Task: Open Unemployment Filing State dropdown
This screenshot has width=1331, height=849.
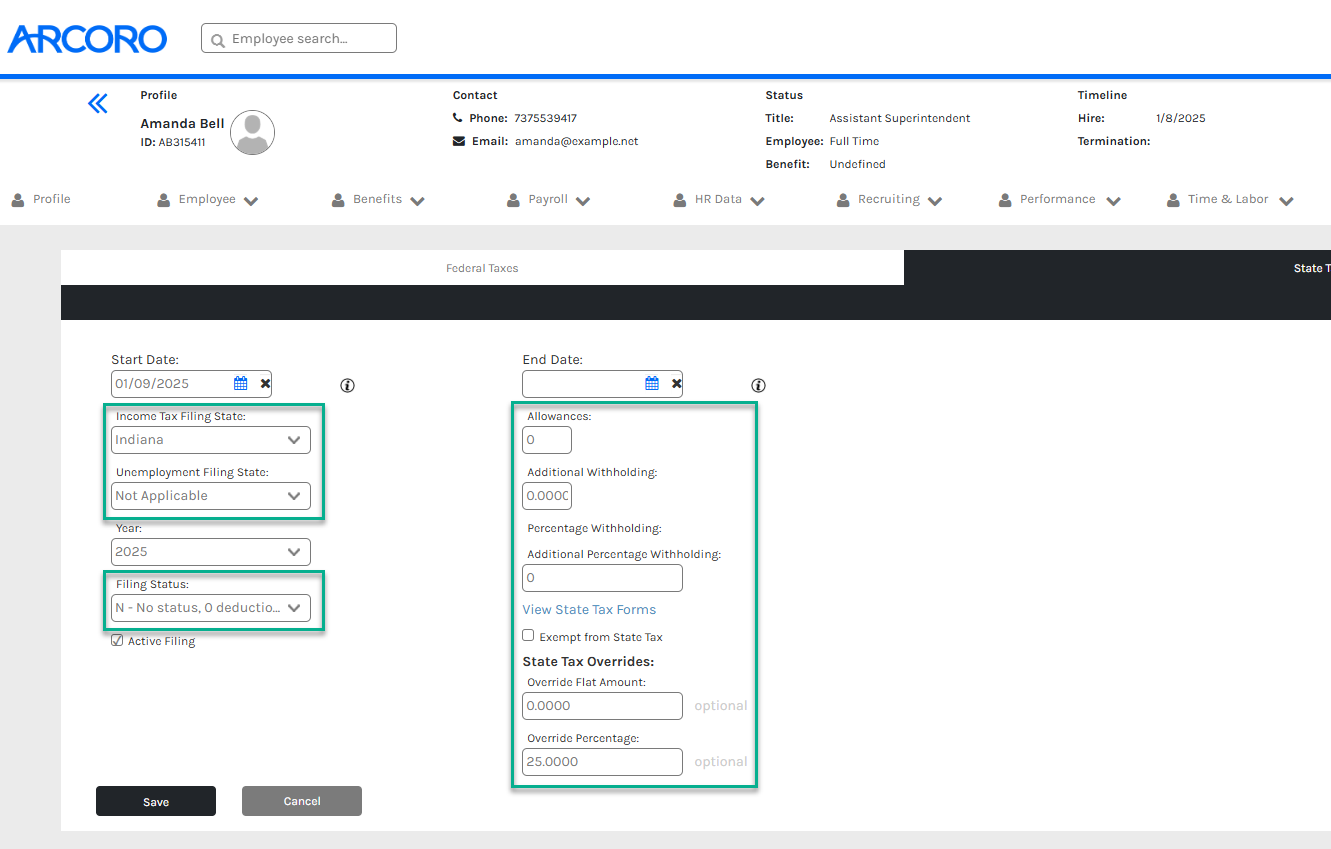Action: point(211,496)
